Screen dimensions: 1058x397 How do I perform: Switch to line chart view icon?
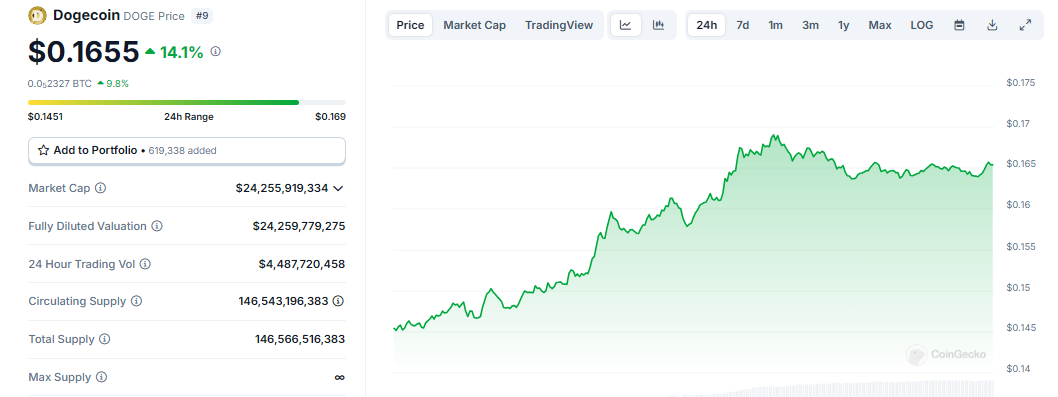click(625, 25)
